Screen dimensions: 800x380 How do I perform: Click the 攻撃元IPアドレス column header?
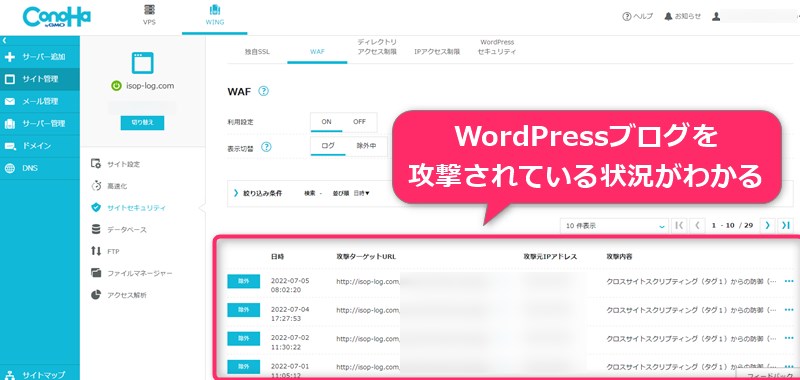550,257
